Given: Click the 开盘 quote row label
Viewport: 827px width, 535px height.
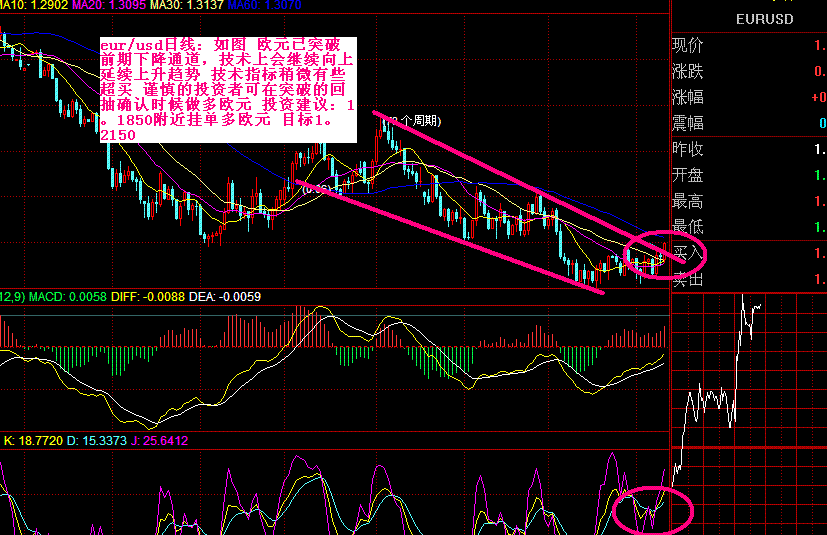Looking at the screenshot, I should 688,175.
